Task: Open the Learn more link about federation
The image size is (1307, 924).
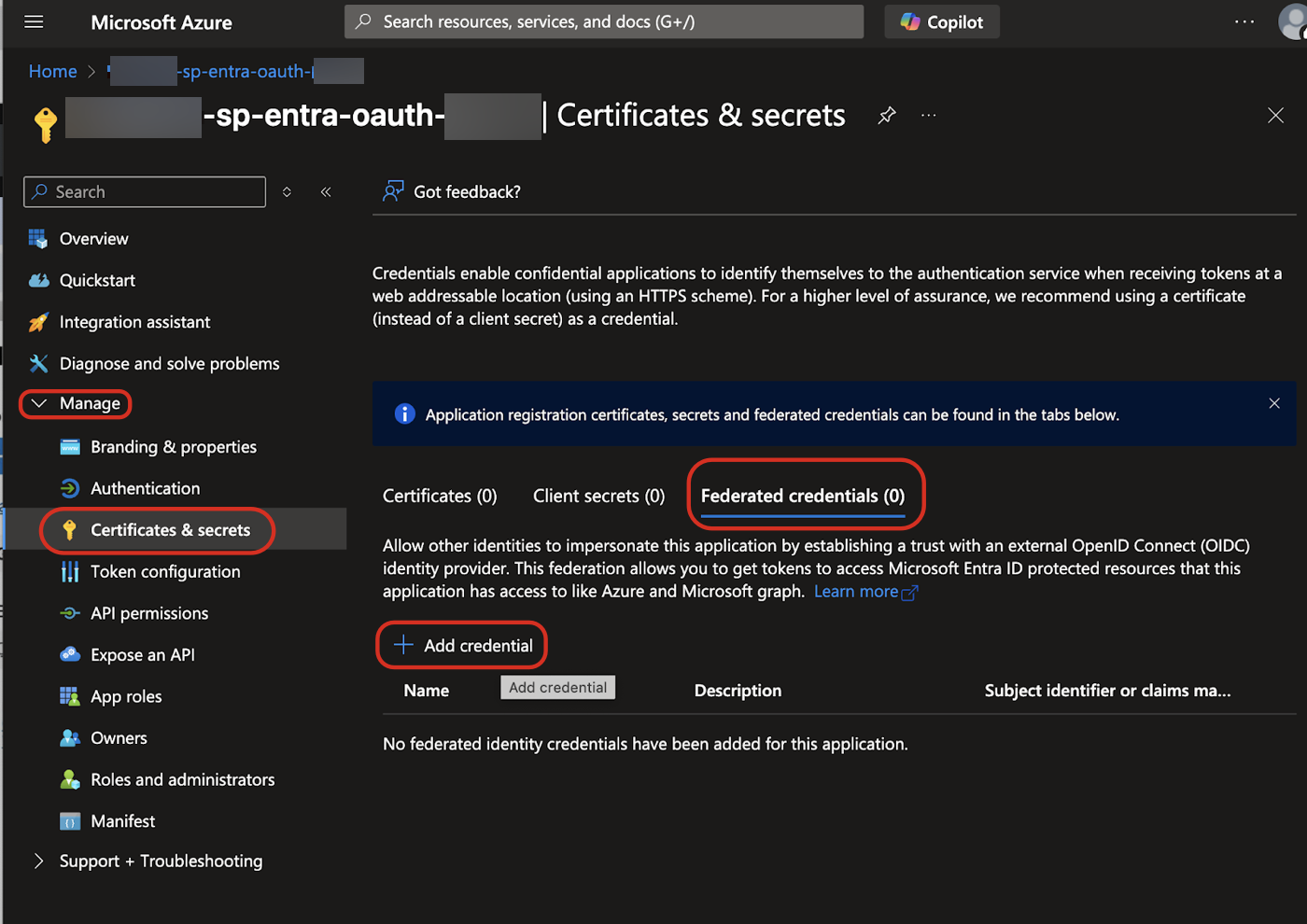Action: [x=856, y=591]
